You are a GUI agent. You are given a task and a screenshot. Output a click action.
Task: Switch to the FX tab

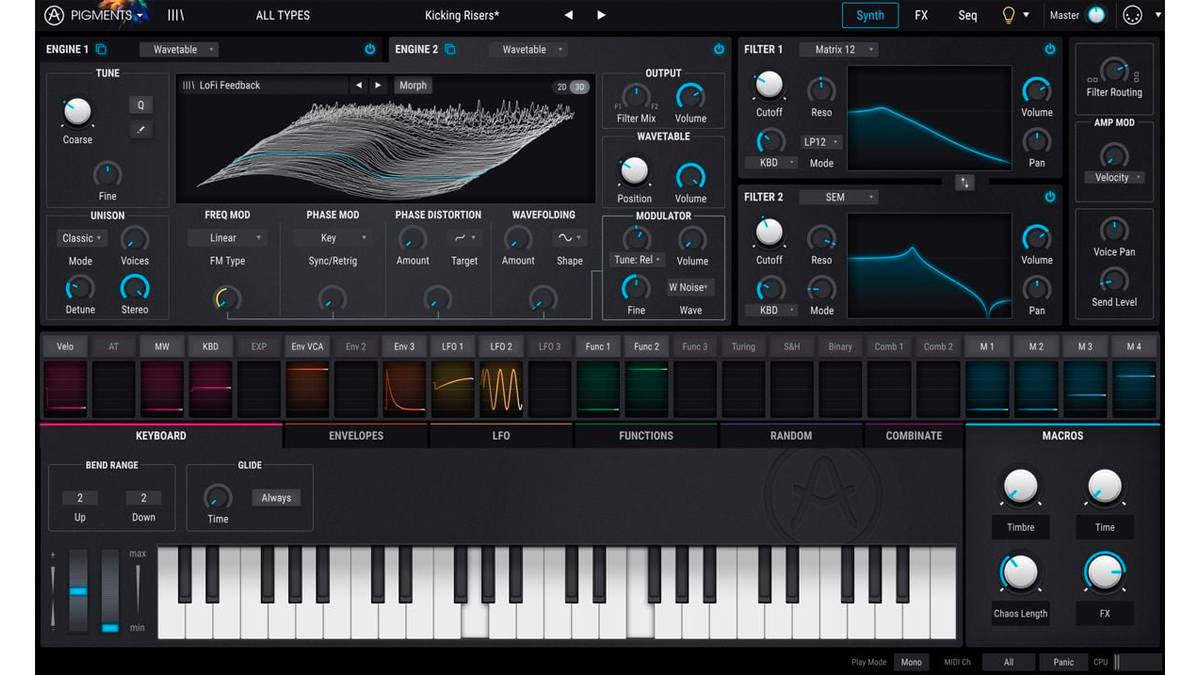[x=921, y=15]
